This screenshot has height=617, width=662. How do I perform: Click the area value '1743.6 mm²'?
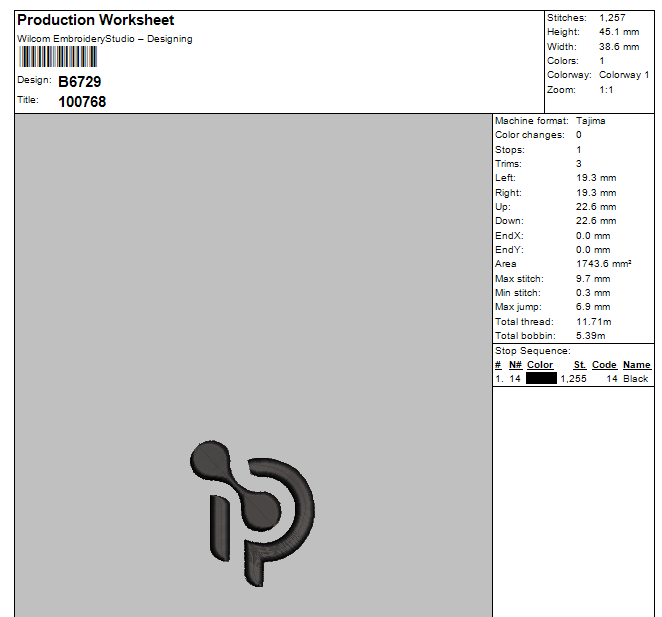pos(604,264)
